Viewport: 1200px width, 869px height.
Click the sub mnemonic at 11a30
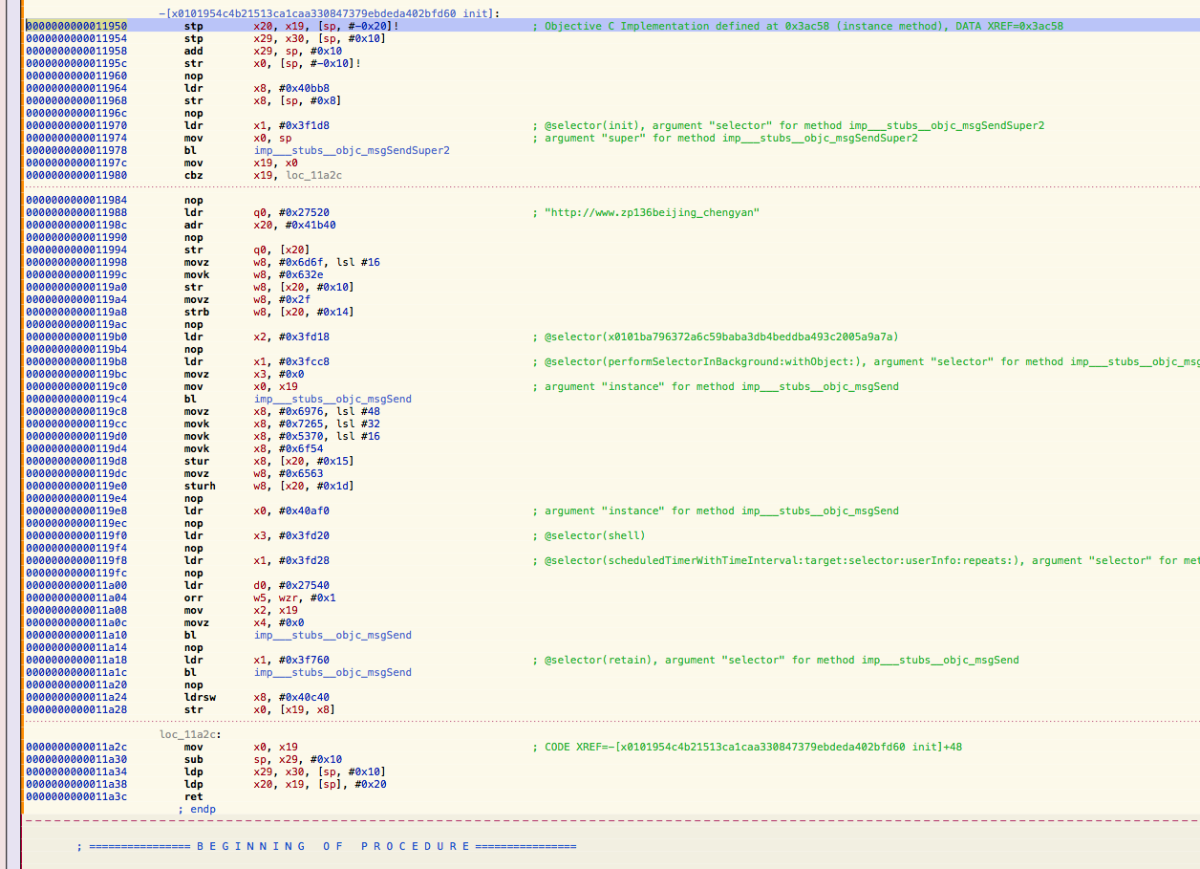tap(194, 759)
